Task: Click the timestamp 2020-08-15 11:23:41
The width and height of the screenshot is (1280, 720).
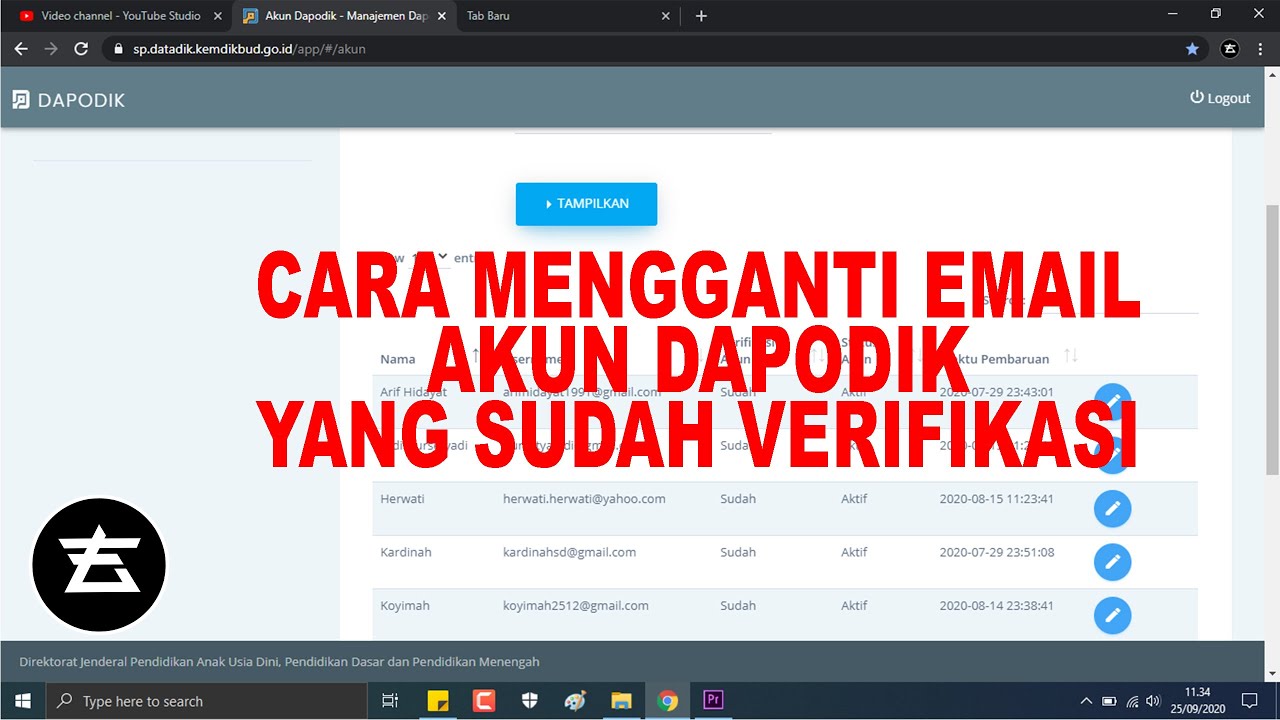Action: click(x=996, y=498)
